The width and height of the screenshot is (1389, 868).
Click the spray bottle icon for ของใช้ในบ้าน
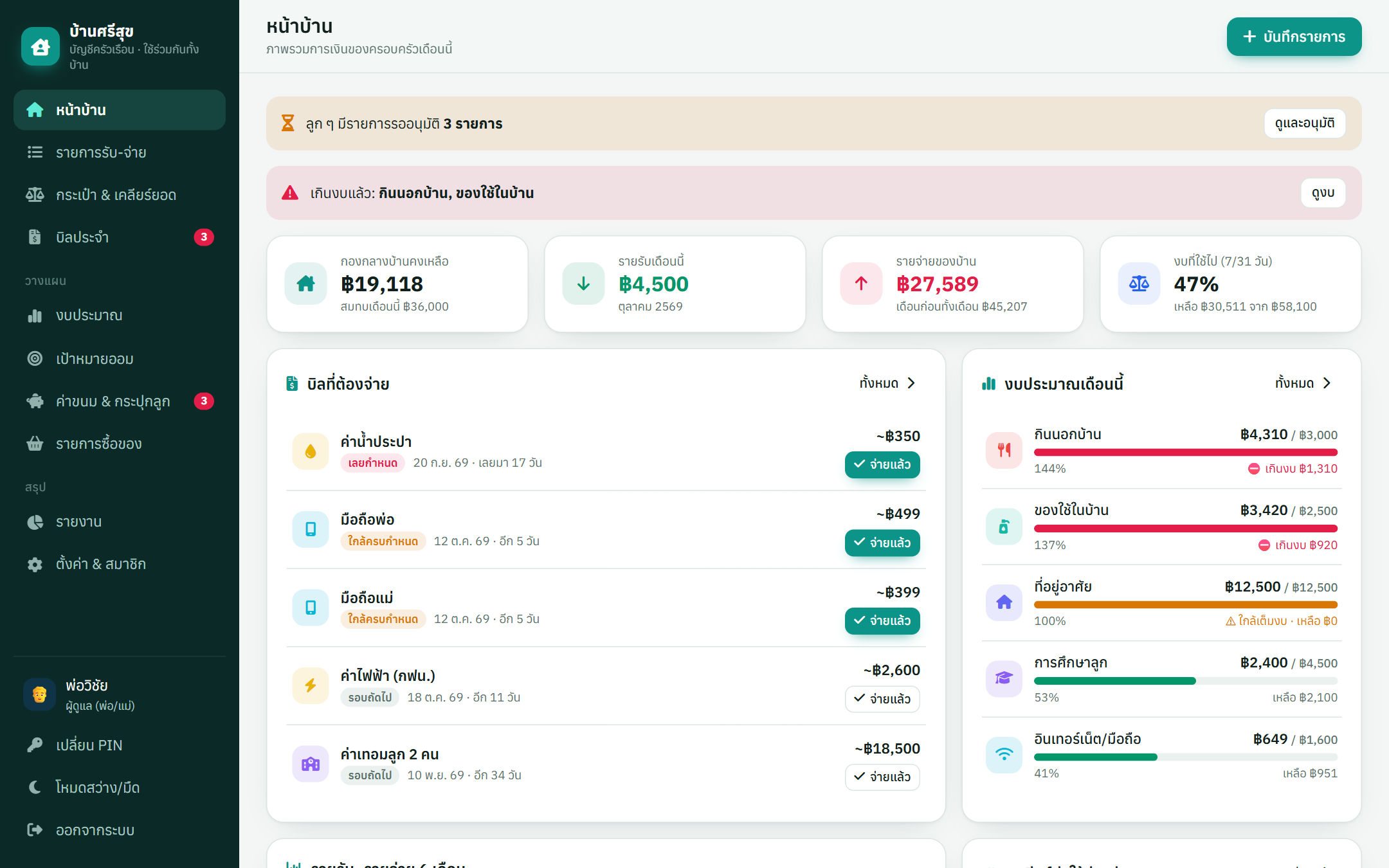pos(1004,527)
